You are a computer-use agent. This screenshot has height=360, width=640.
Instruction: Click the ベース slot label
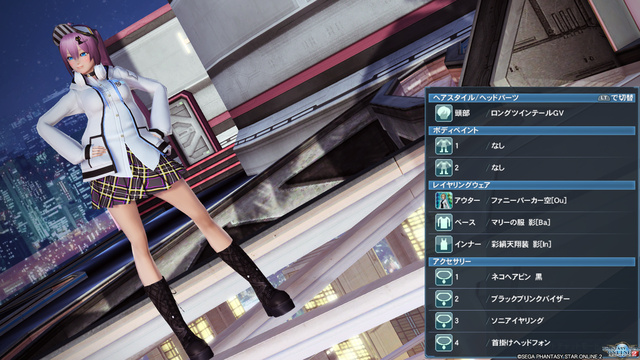coord(465,222)
